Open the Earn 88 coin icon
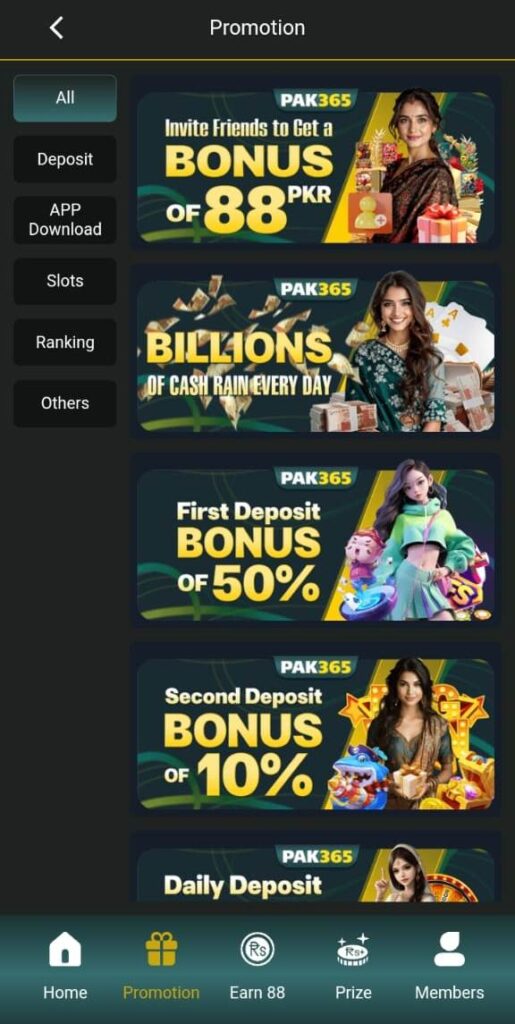Image resolution: width=515 pixels, height=1024 pixels. click(x=257, y=949)
